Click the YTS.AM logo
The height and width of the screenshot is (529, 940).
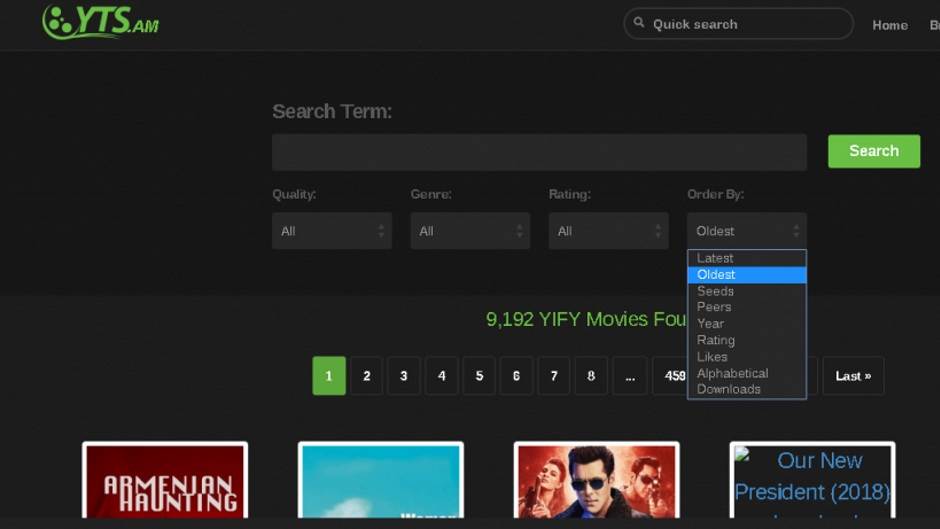pos(101,22)
